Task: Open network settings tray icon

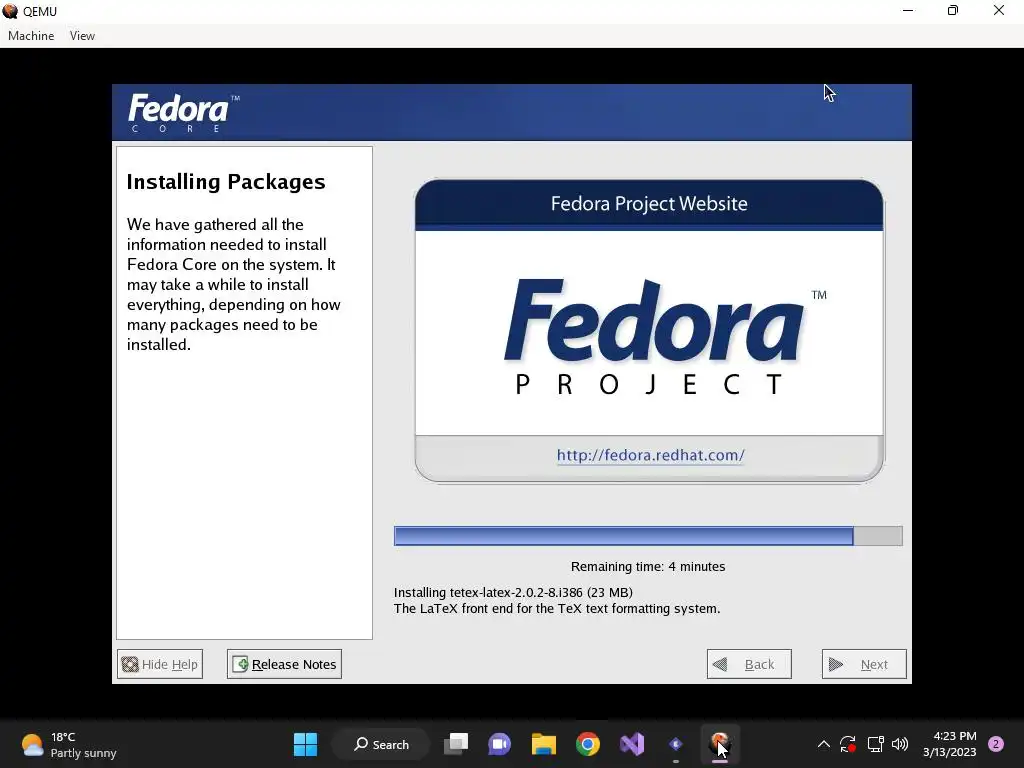Action: tap(875, 744)
